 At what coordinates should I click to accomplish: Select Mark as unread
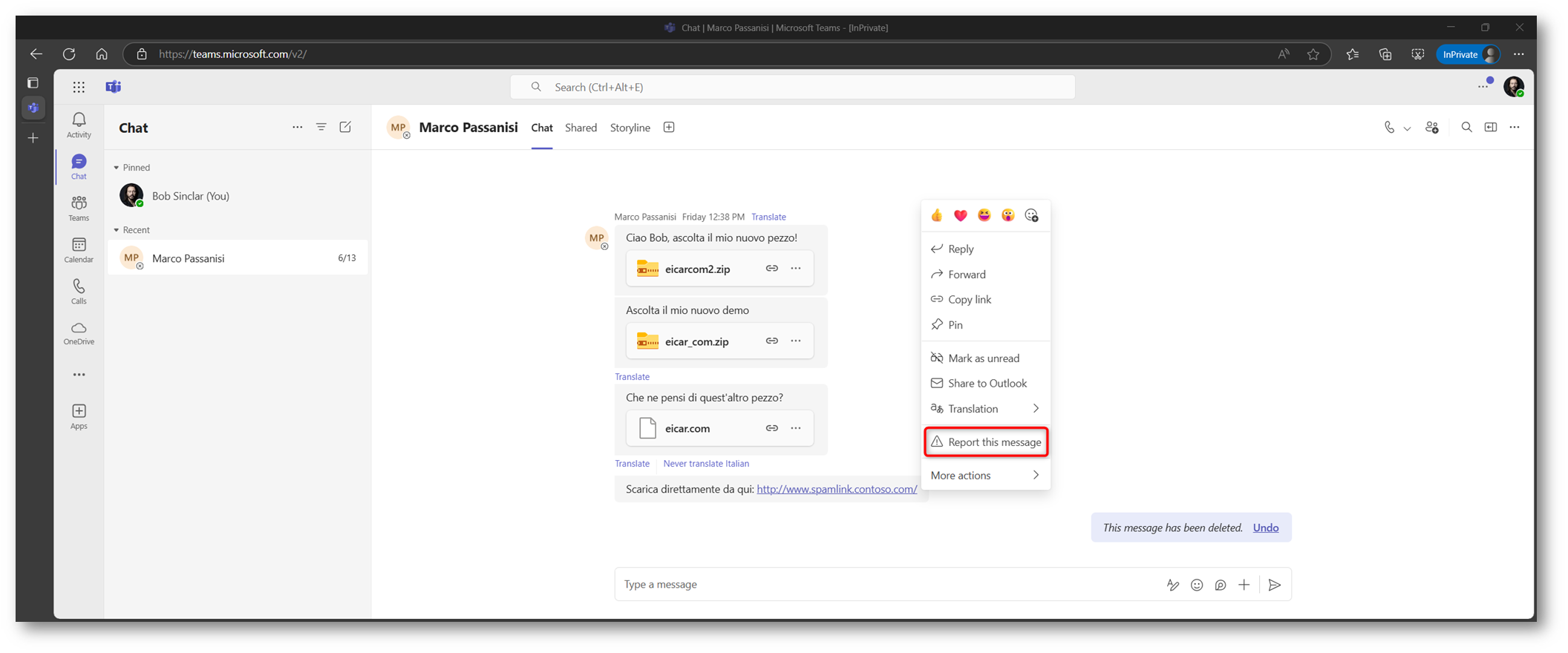pyautogui.click(x=986, y=358)
